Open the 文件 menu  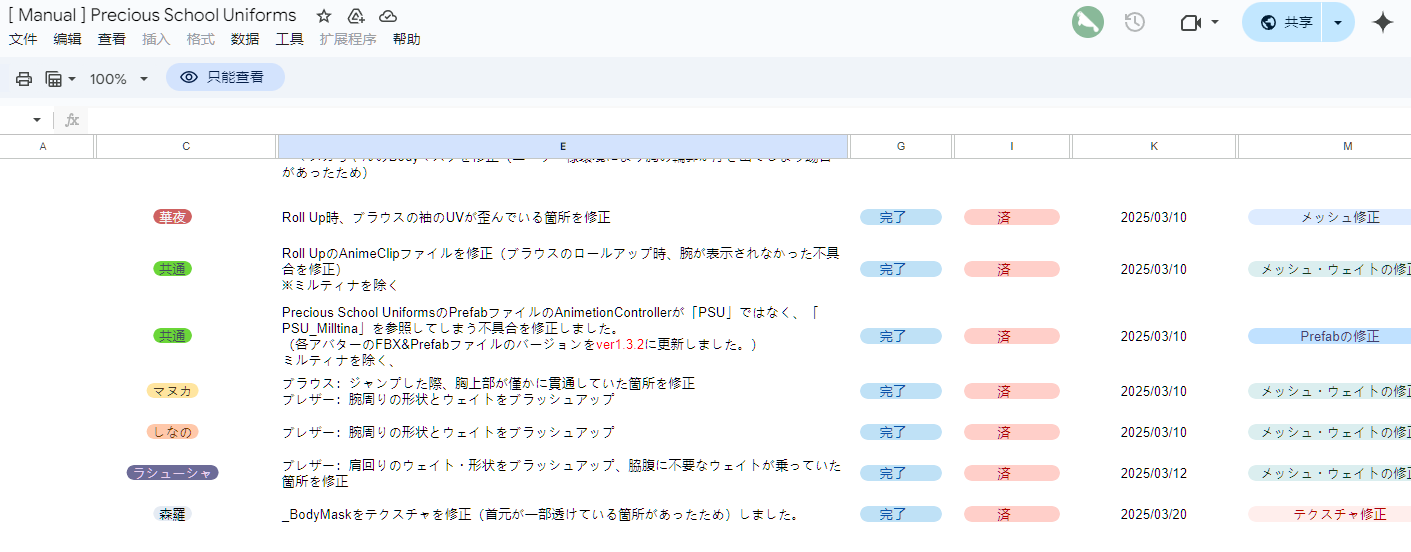23,39
